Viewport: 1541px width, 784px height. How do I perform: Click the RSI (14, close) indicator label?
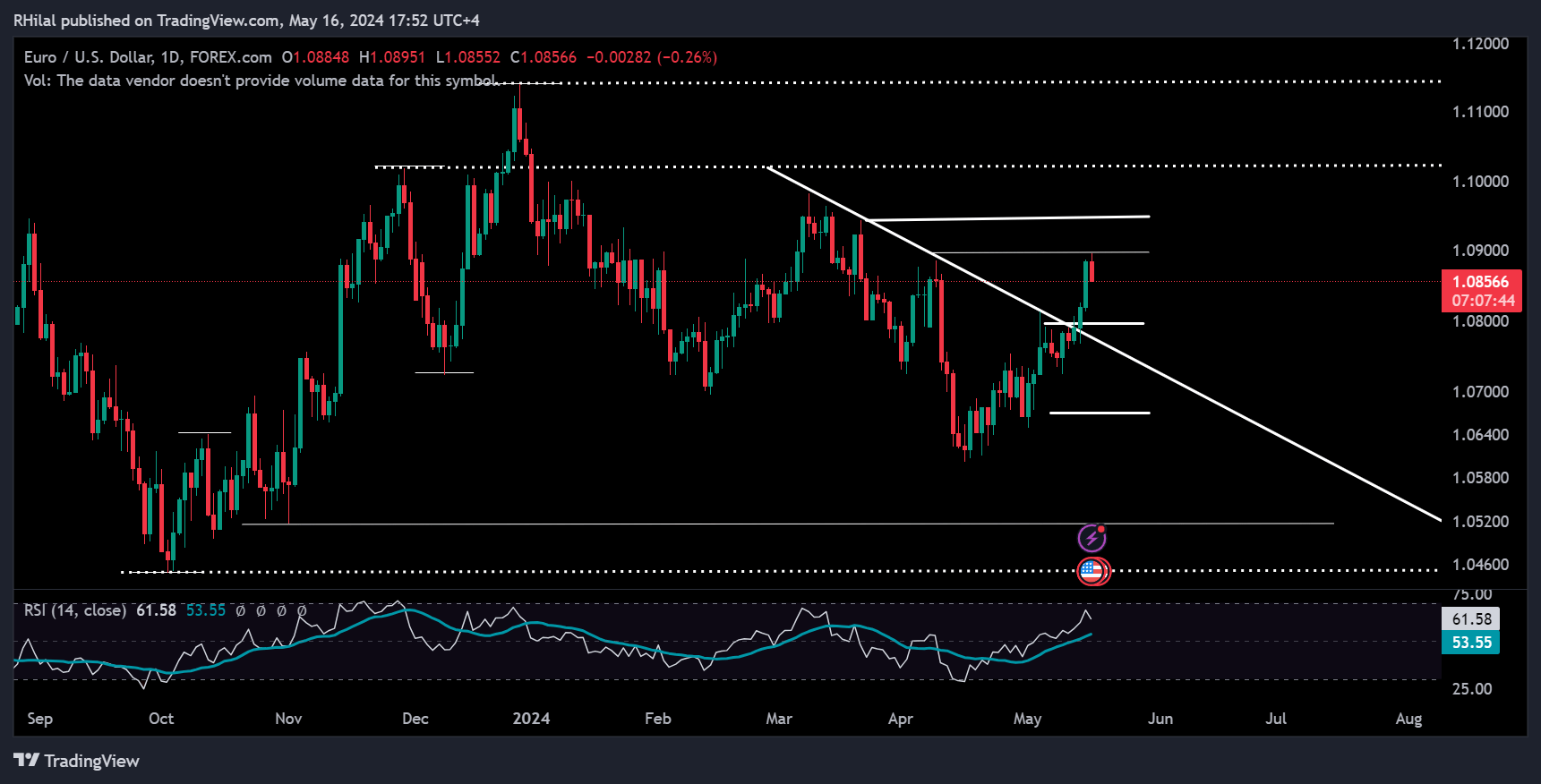pyautogui.click(x=75, y=610)
